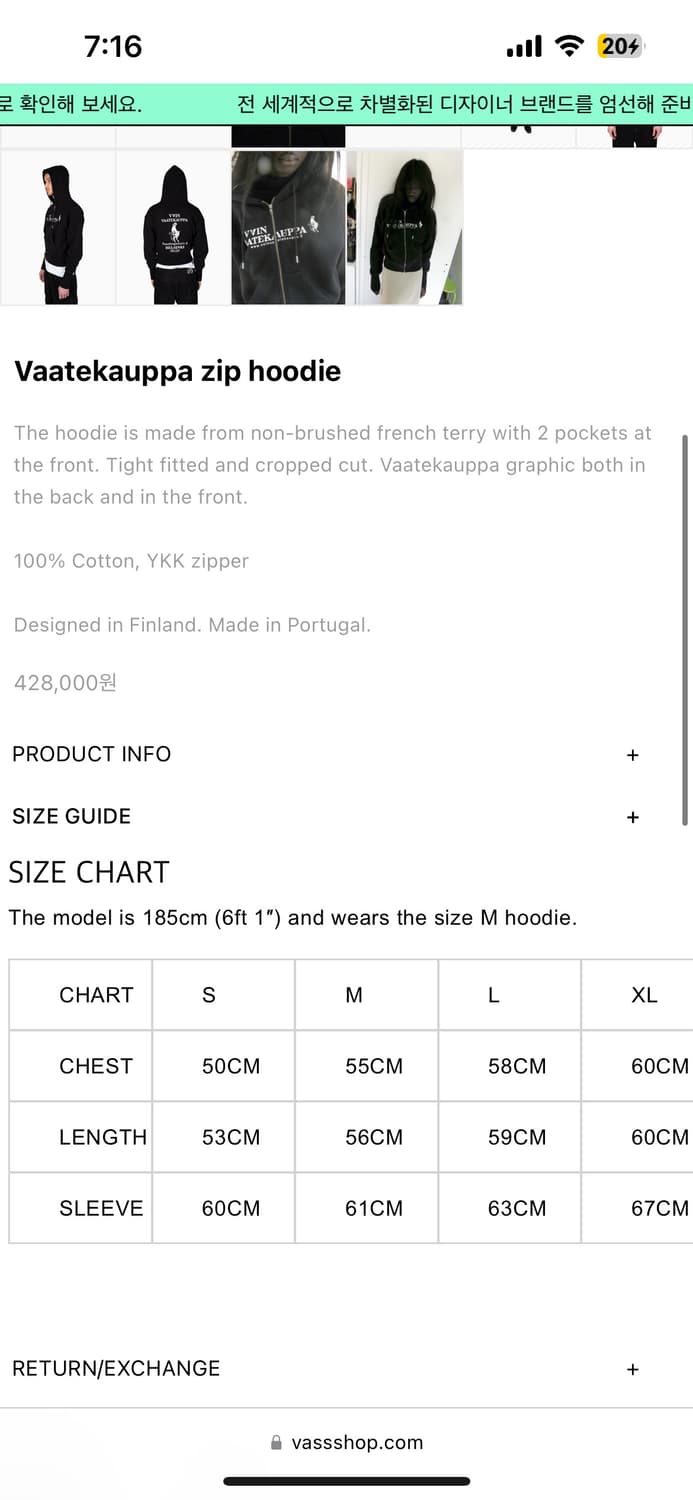Open the back-view hoodie thumbnail

click(x=173, y=228)
